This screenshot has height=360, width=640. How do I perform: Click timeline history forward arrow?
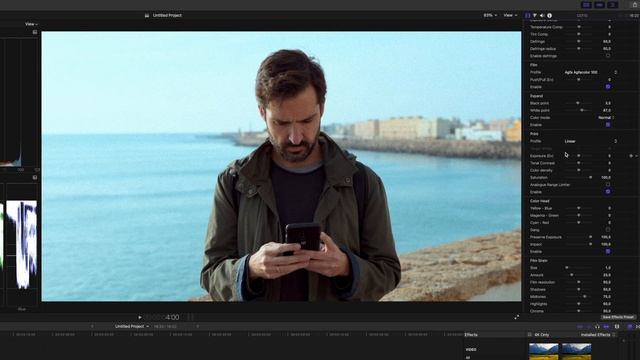click(x=198, y=327)
